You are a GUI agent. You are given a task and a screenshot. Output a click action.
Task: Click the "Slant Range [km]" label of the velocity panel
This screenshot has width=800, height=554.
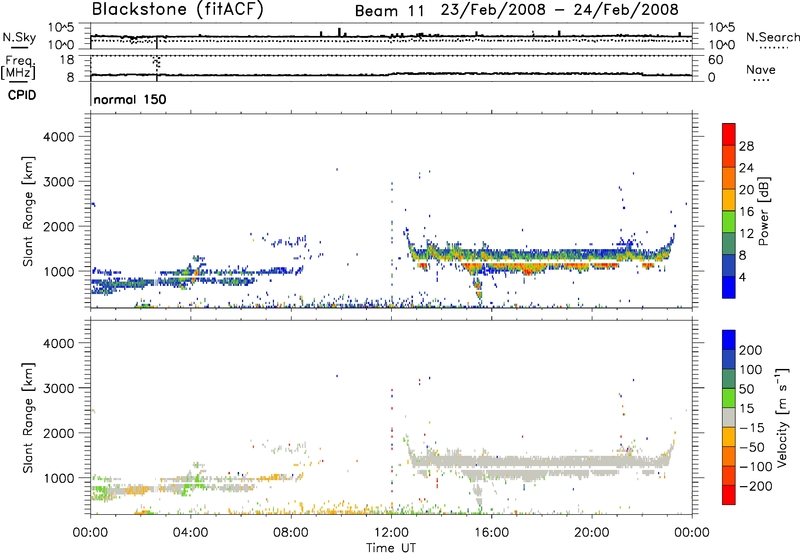(28, 417)
